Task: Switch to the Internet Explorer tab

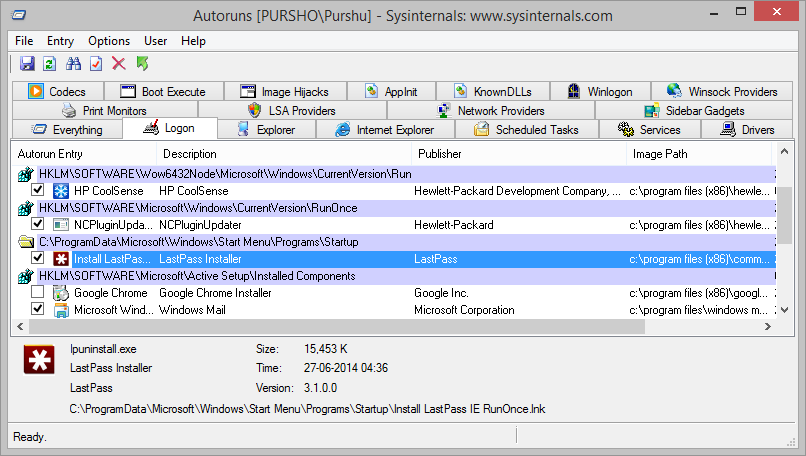Action: [385, 130]
